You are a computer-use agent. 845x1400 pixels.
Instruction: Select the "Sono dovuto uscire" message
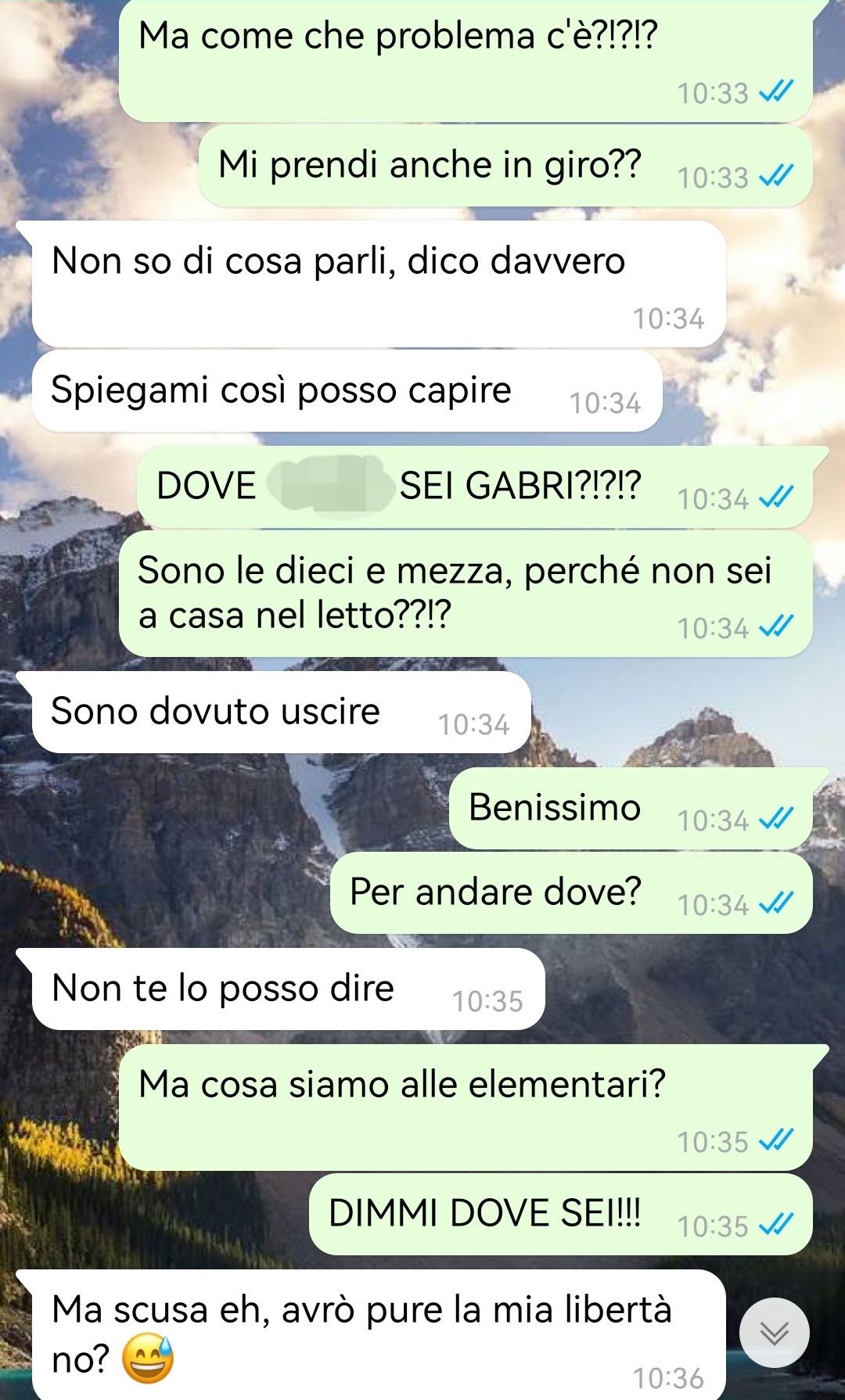pos(282,713)
